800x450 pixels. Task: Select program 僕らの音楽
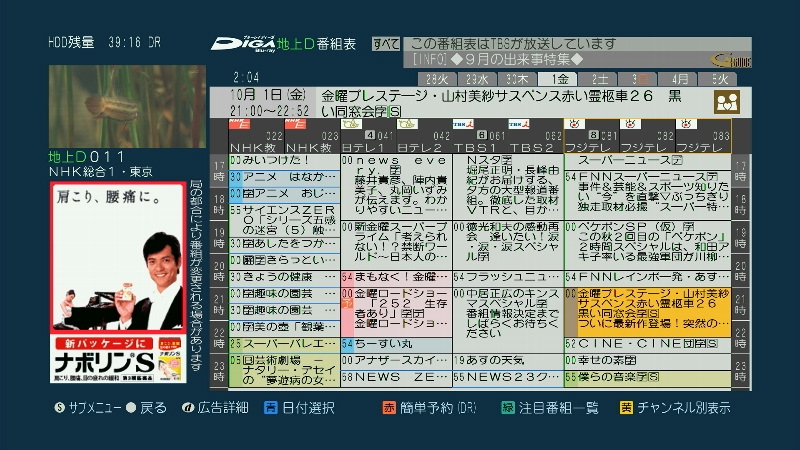(x=647, y=378)
